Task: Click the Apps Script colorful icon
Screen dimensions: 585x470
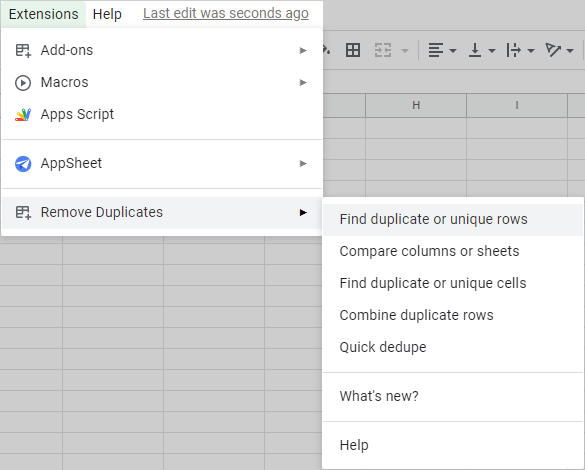Action: pyautogui.click(x=23, y=115)
